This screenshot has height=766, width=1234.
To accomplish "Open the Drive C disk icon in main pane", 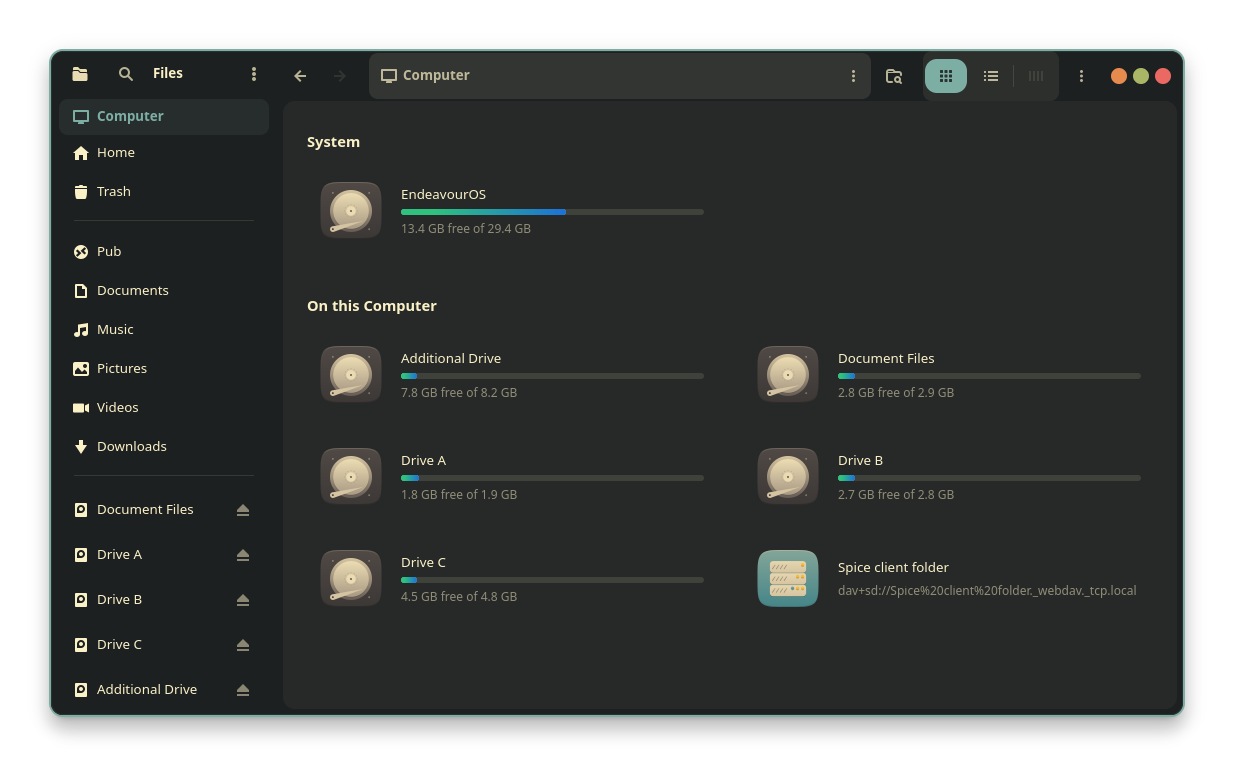I will (351, 578).
